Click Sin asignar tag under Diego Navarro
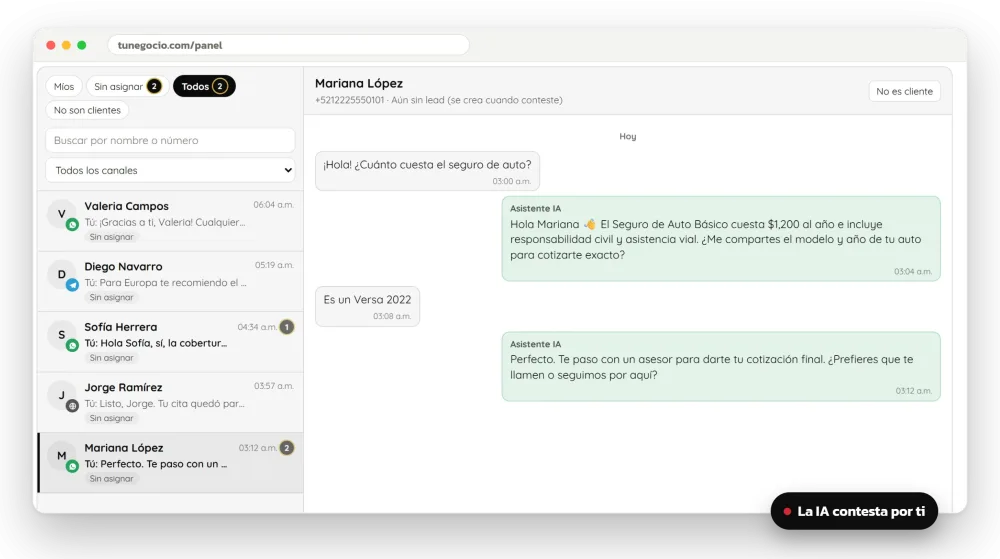Image resolution: width=1000 pixels, height=559 pixels. [x=112, y=297]
